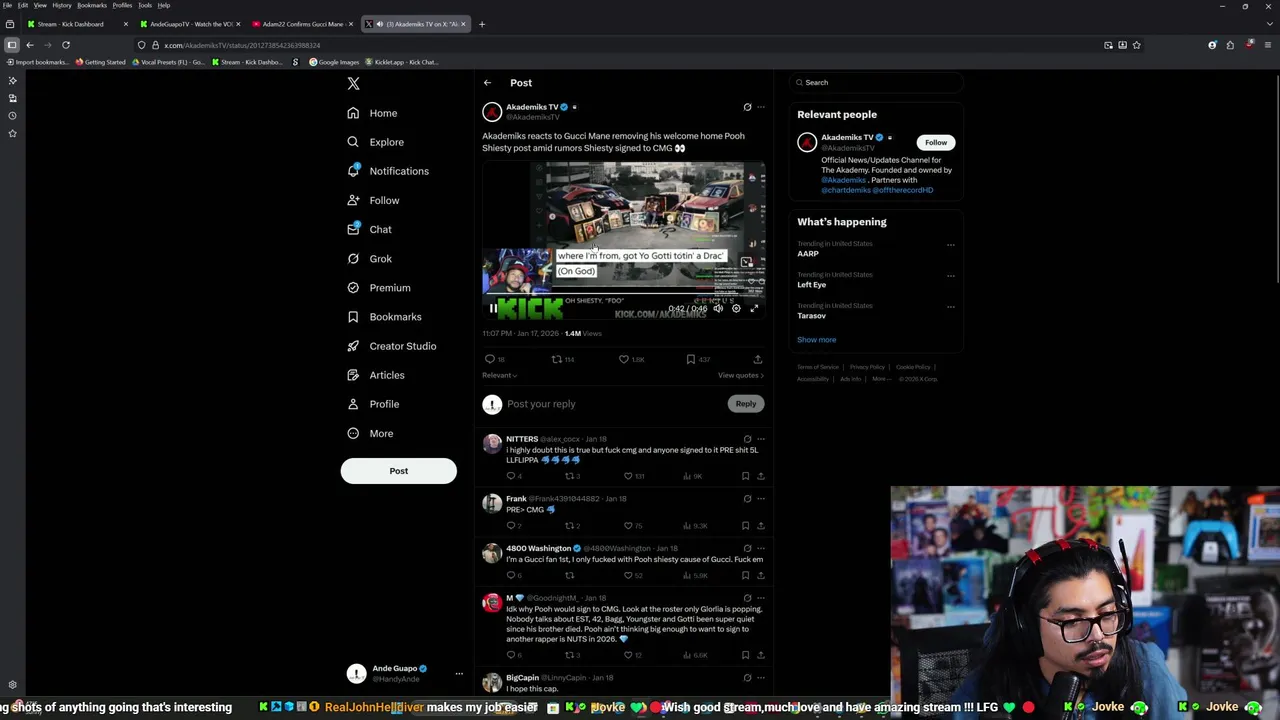Bookmark the NITTERS reply
The height and width of the screenshot is (720, 1280).
tap(745, 476)
